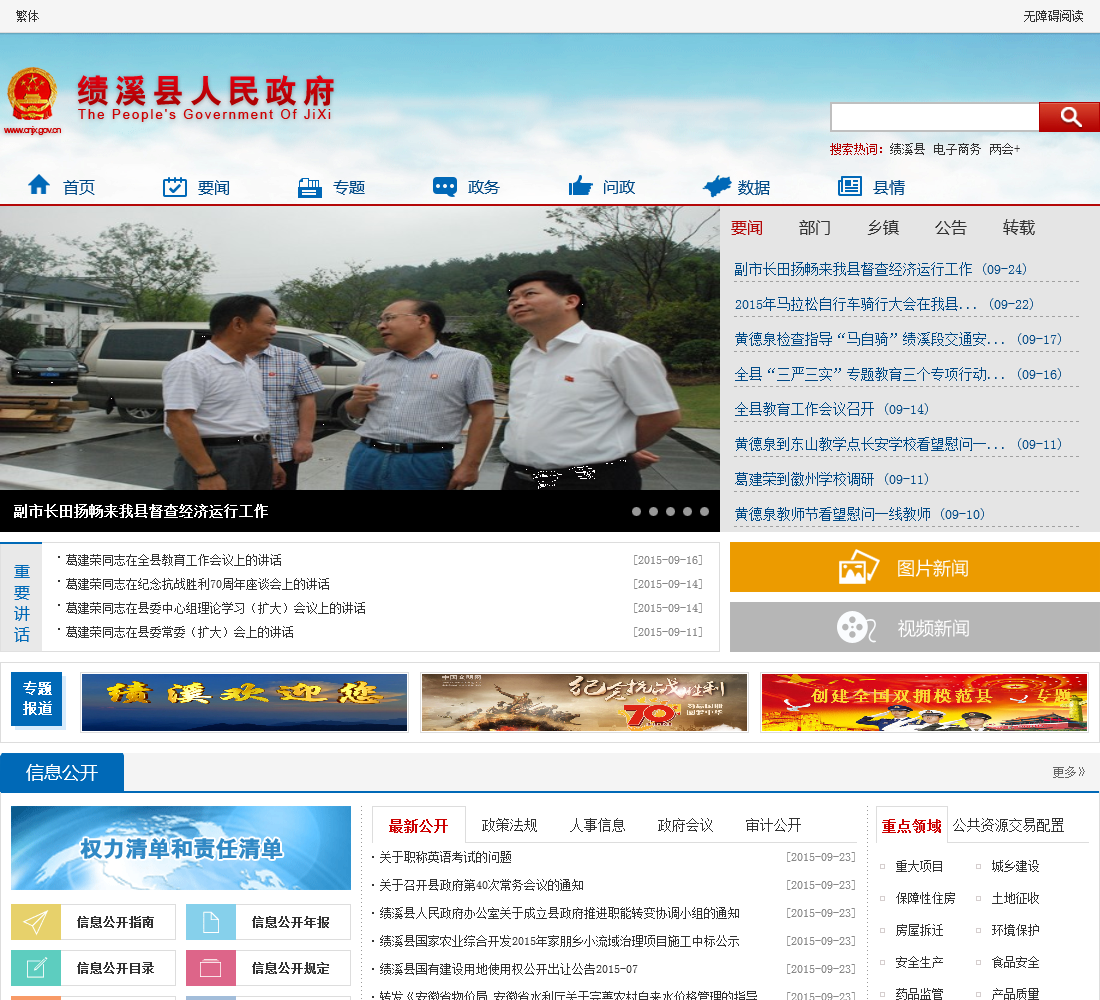Select the 审计公开 tab
The width and height of the screenshot is (1100, 1000).
coord(773,825)
